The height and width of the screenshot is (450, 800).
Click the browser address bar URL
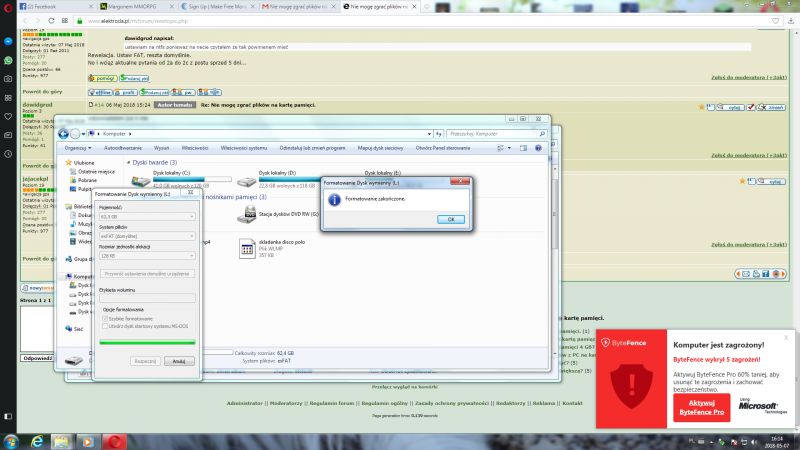(x=138, y=21)
